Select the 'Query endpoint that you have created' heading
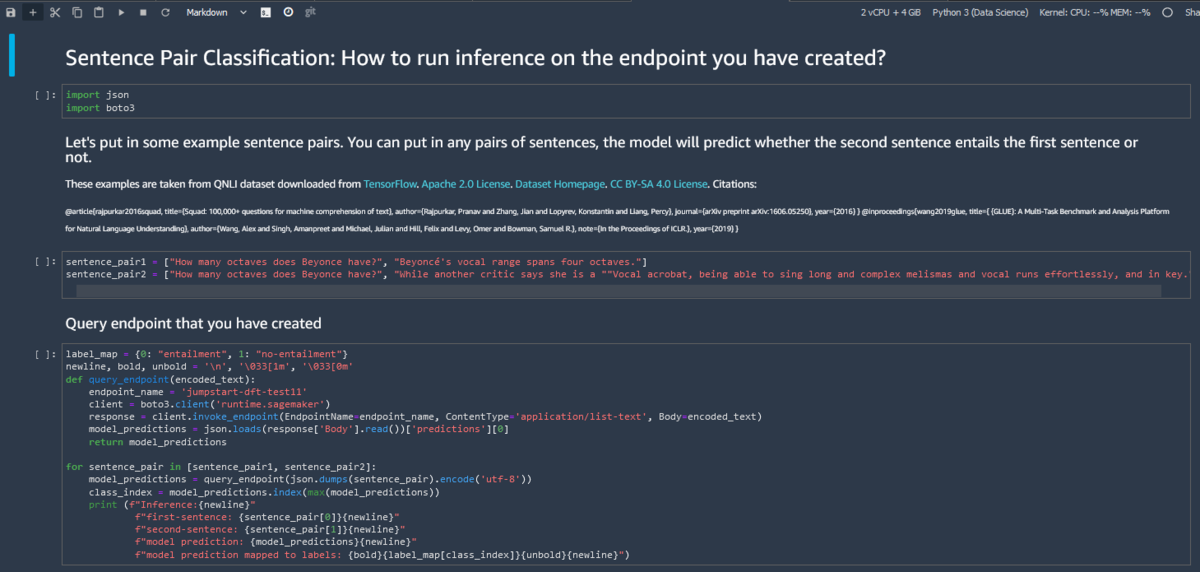This screenshot has width=1200, height=572. click(x=193, y=323)
